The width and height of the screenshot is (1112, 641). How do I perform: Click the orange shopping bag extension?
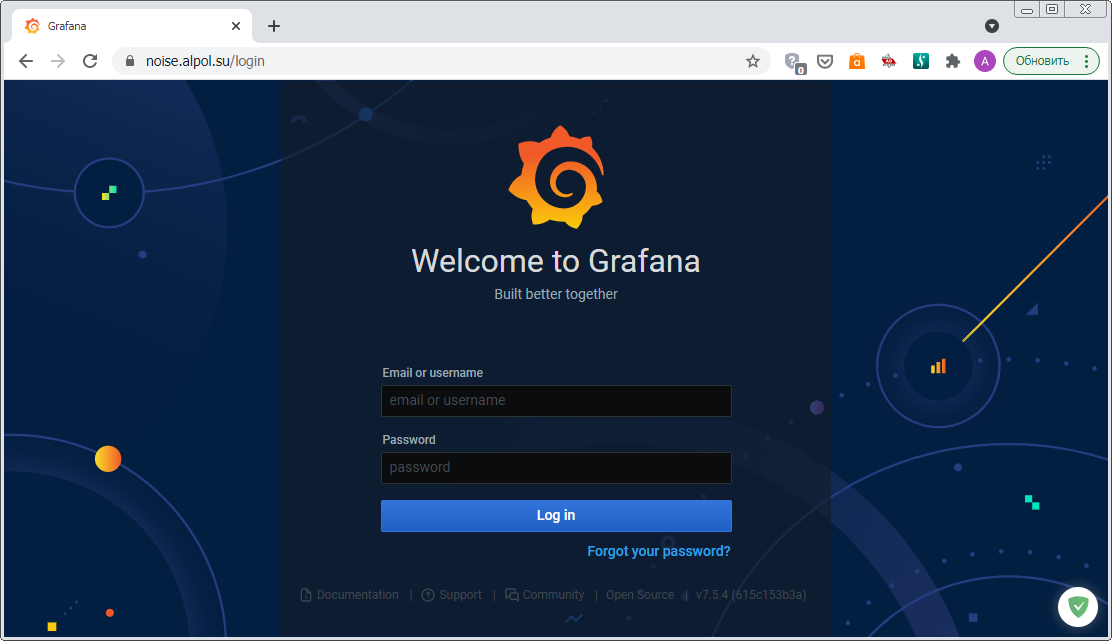[x=856, y=61]
